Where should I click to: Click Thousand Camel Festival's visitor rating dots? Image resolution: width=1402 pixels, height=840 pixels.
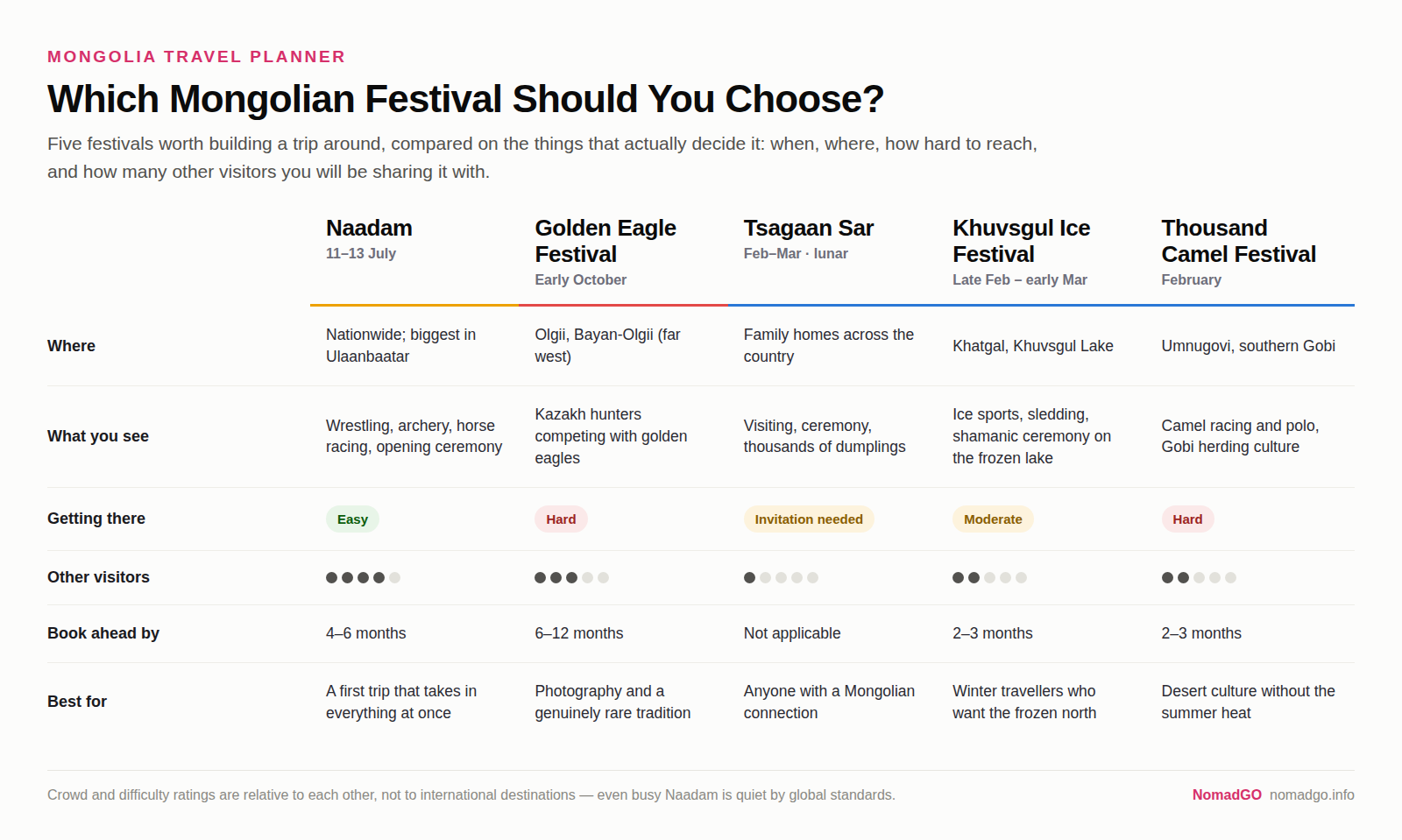coord(1199,577)
